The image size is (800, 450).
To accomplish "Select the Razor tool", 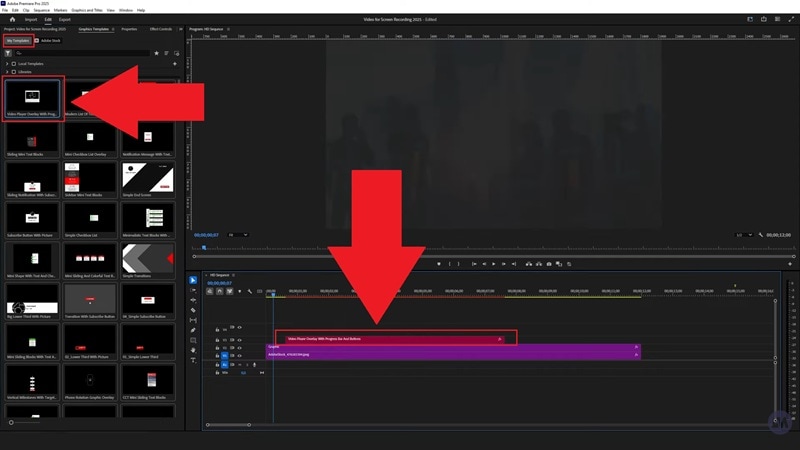I will pyautogui.click(x=193, y=310).
